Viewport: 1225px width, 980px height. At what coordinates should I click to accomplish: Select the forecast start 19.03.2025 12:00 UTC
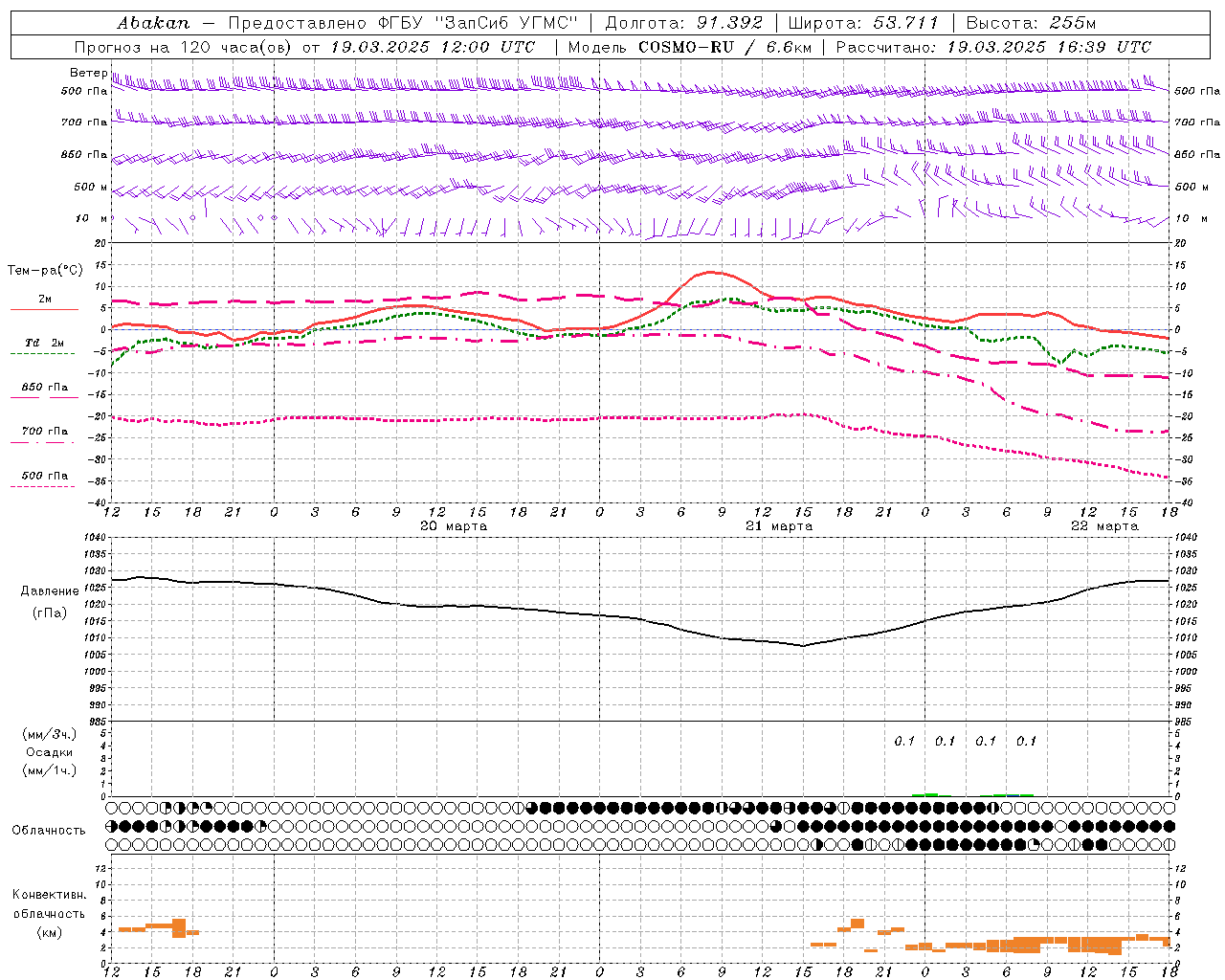tap(433, 47)
